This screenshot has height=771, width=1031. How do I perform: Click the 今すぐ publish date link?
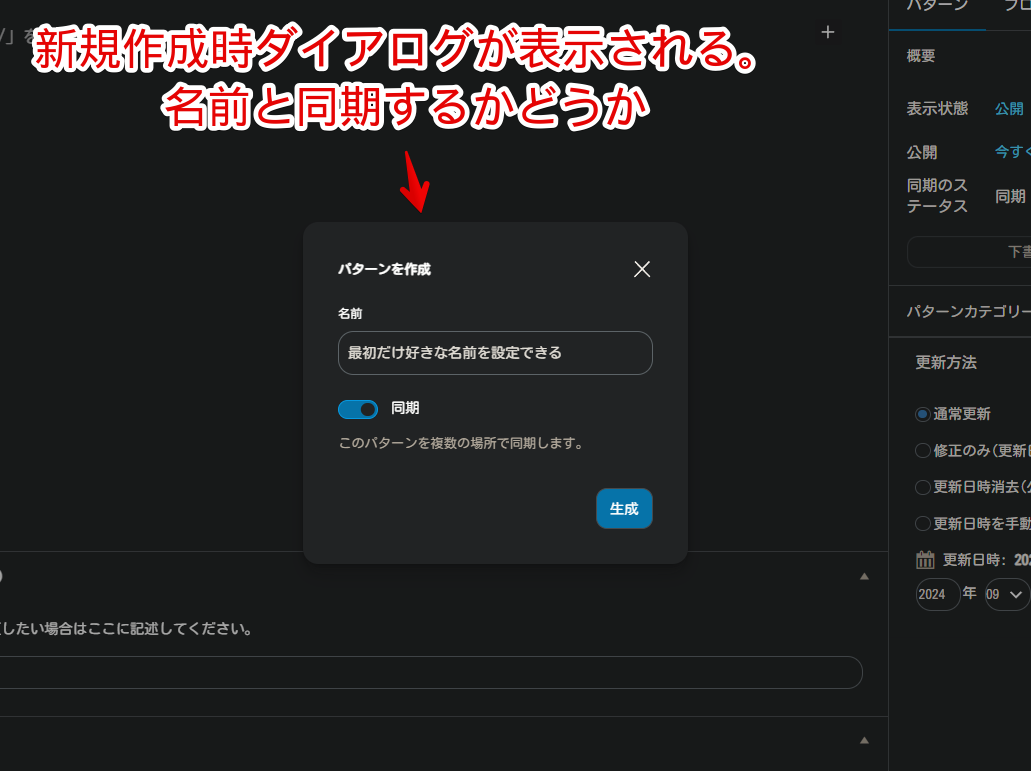(1013, 152)
